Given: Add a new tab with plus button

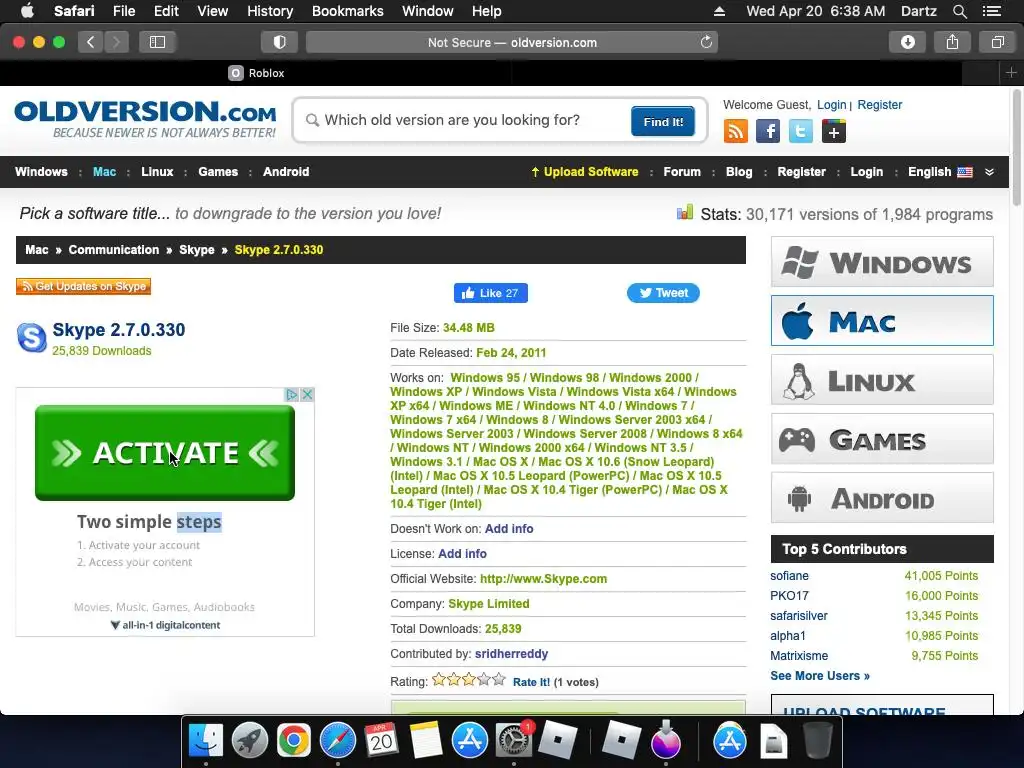Looking at the screenshot, I should 1011,72.
